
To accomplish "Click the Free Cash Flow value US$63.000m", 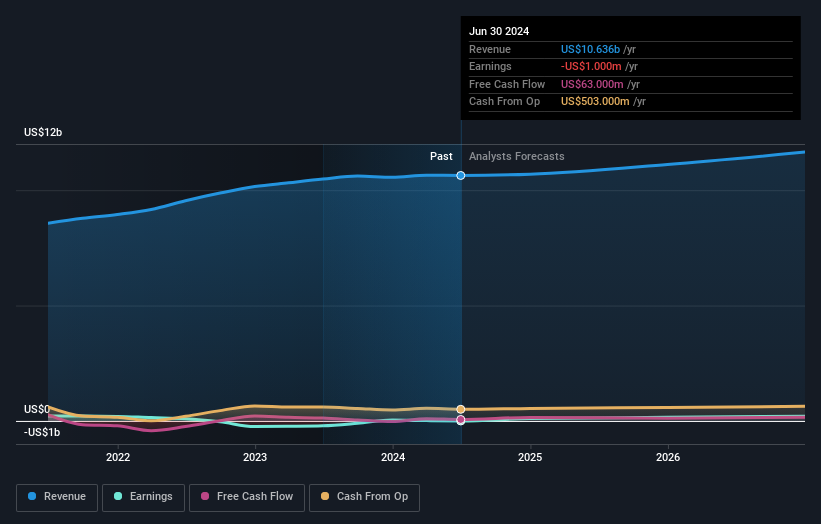I will point(592,84).
